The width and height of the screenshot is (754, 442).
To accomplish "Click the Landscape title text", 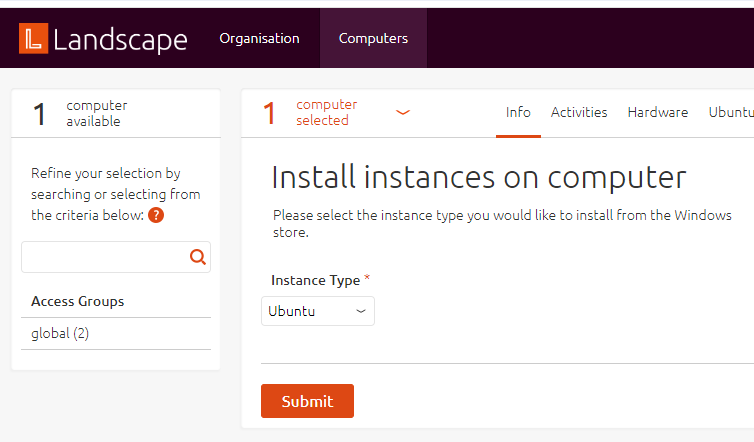I will click(120, 39).
